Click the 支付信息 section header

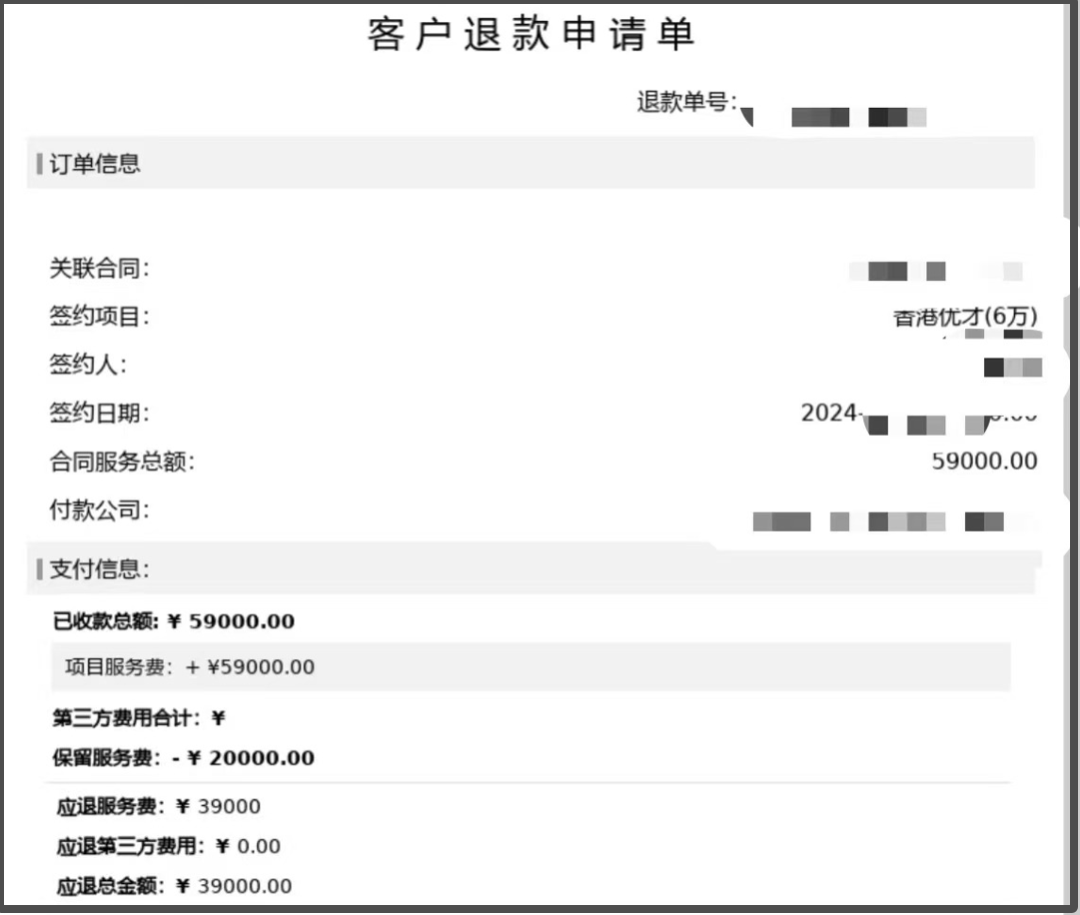click(99, 569)
